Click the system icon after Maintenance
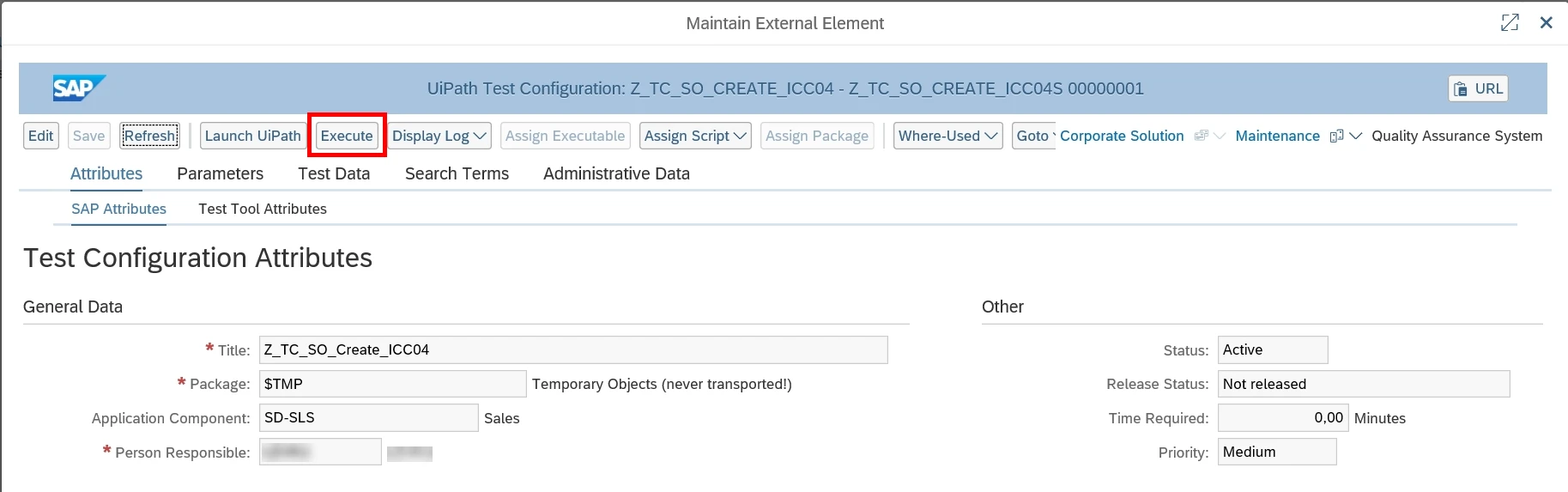 coord(1336,136)
